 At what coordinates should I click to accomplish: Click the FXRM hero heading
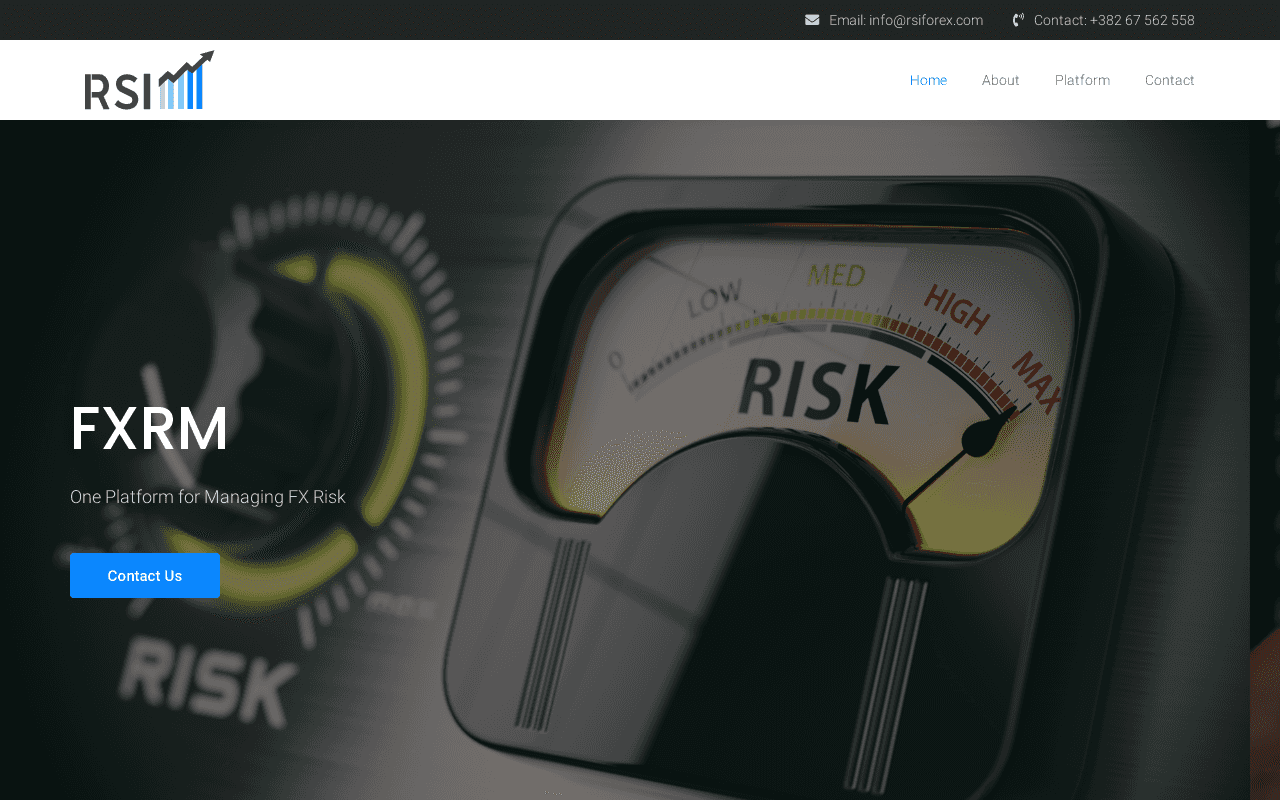(x=150, y=429)
